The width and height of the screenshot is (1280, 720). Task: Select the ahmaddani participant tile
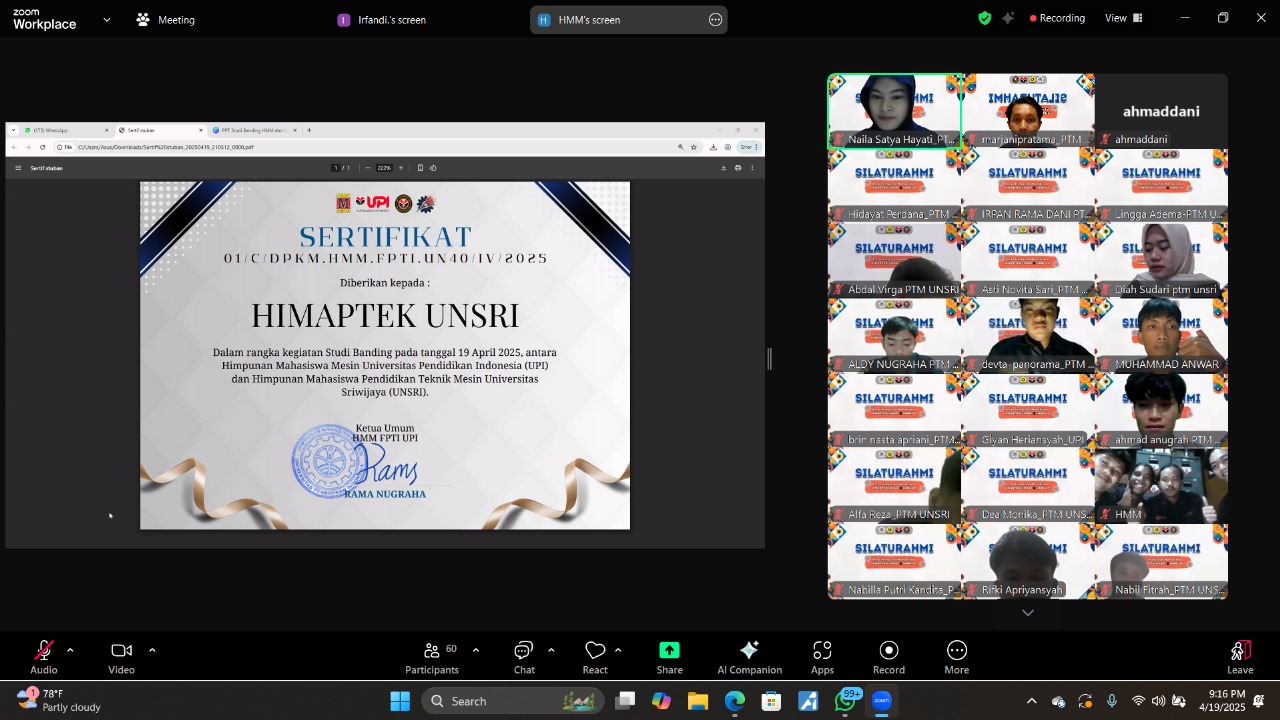point(1161,111)
